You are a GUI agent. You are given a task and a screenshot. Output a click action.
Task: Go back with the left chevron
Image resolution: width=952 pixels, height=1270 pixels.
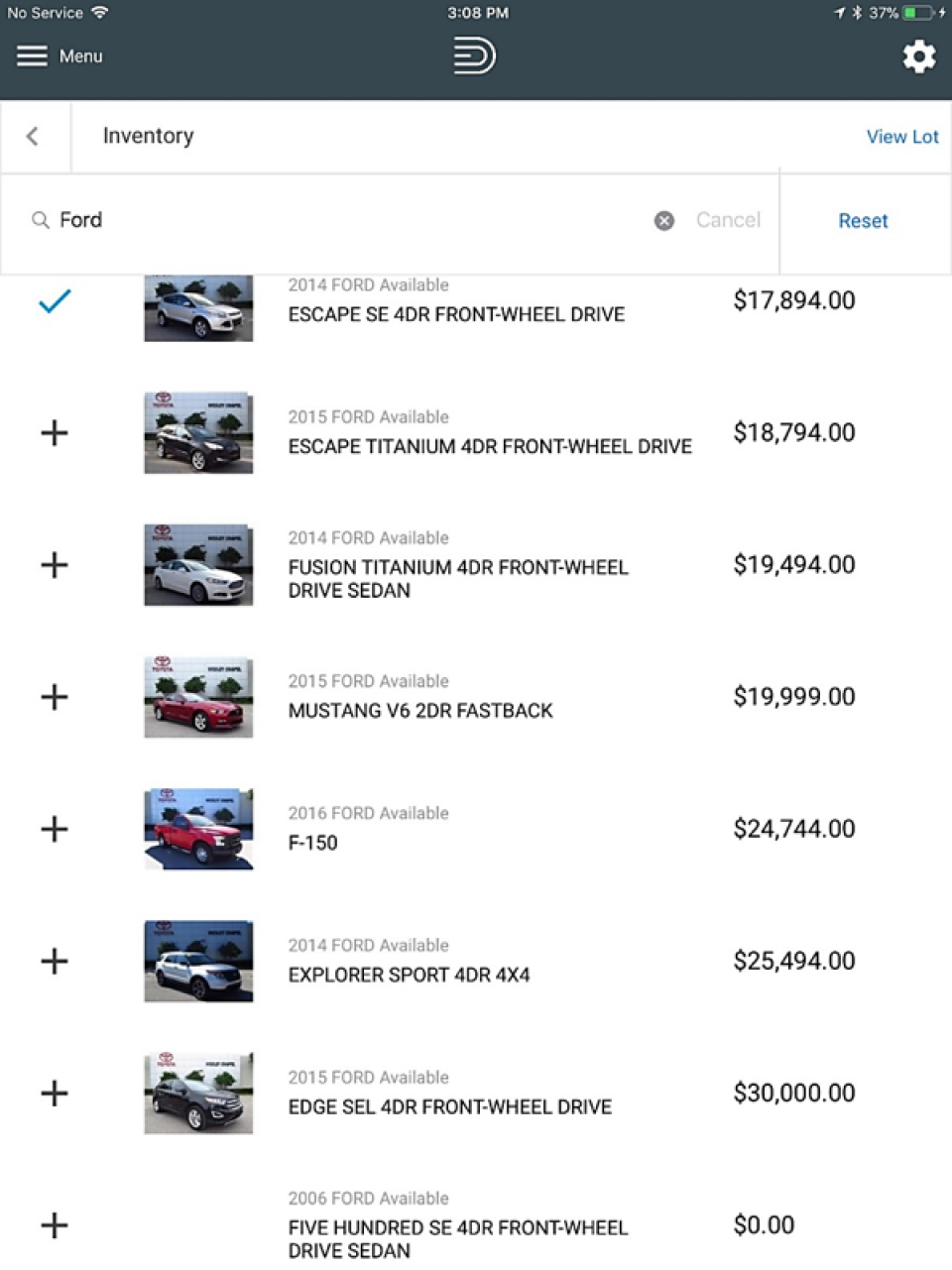click(33, 136)
